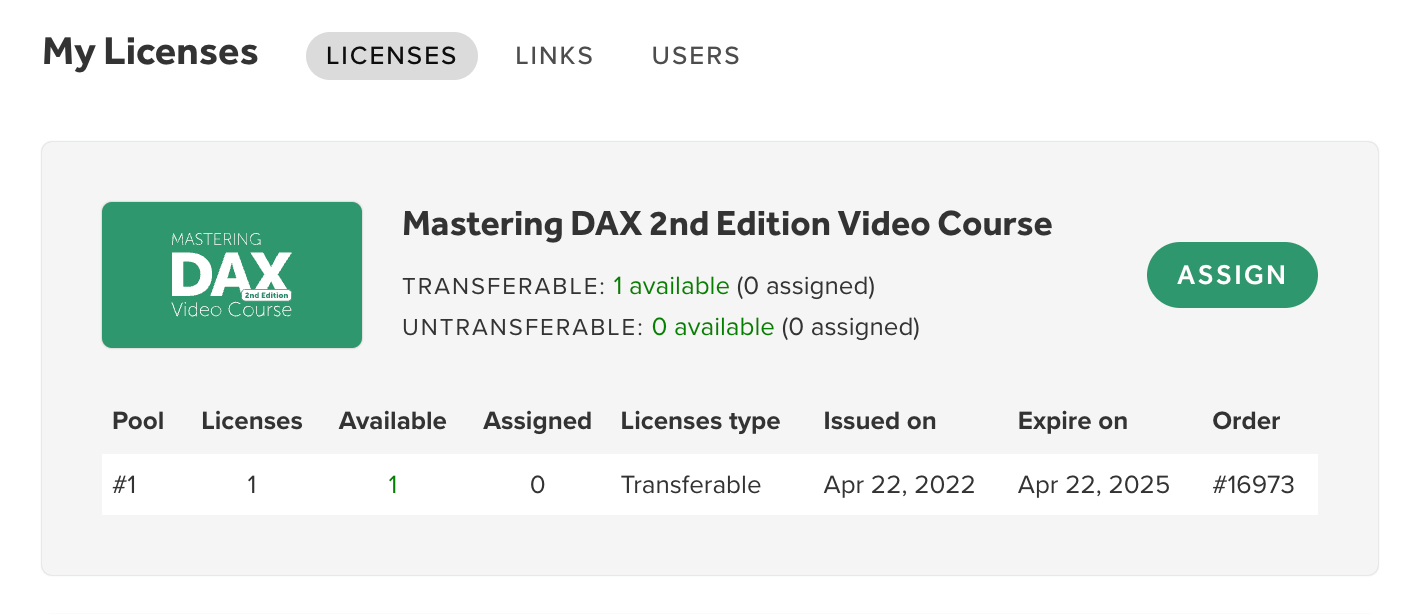This screenshot has height=614, width=1418.
Task: Click the Licenses column header
Action: 252,421
